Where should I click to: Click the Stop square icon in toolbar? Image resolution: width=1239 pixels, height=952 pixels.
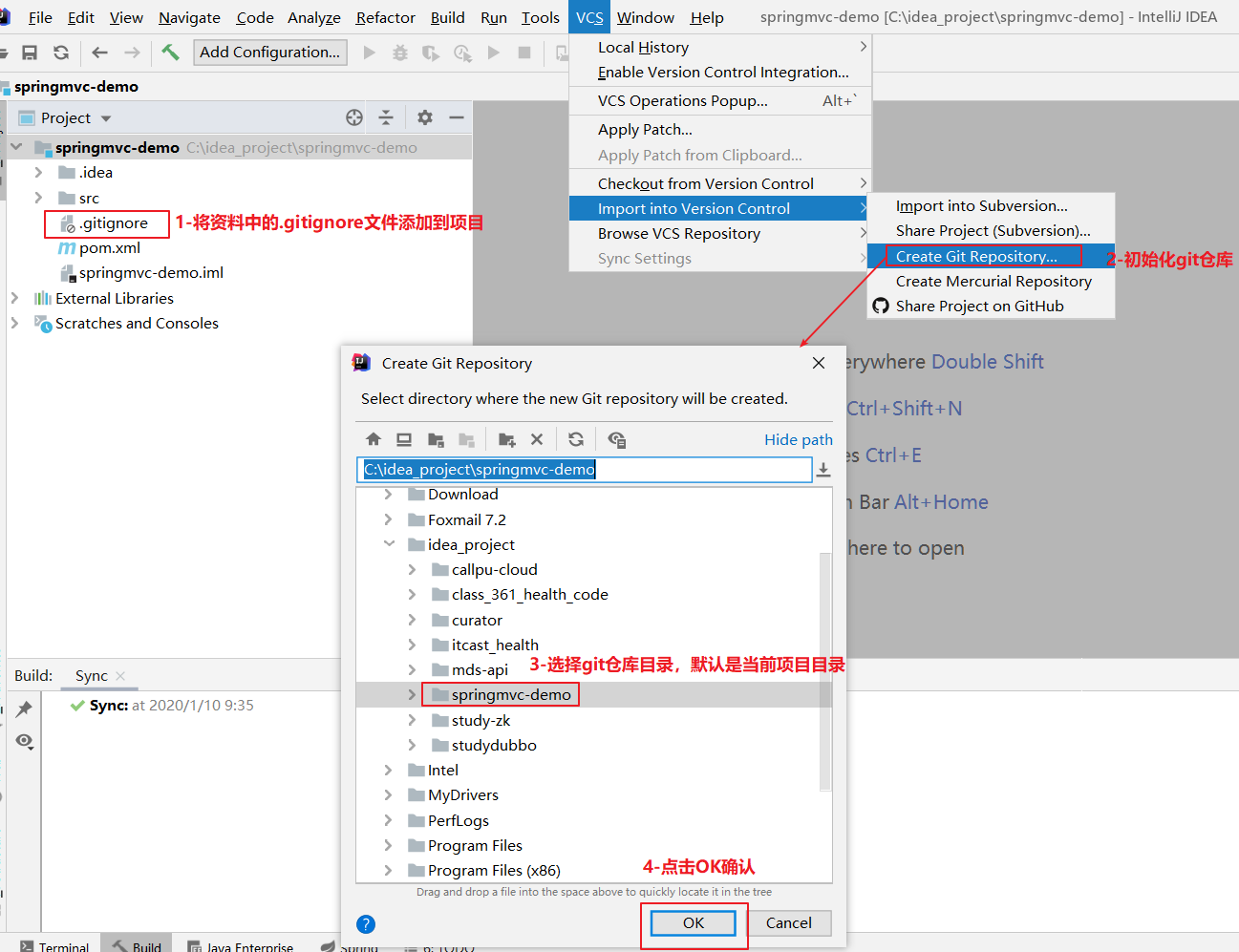(524, 53)
